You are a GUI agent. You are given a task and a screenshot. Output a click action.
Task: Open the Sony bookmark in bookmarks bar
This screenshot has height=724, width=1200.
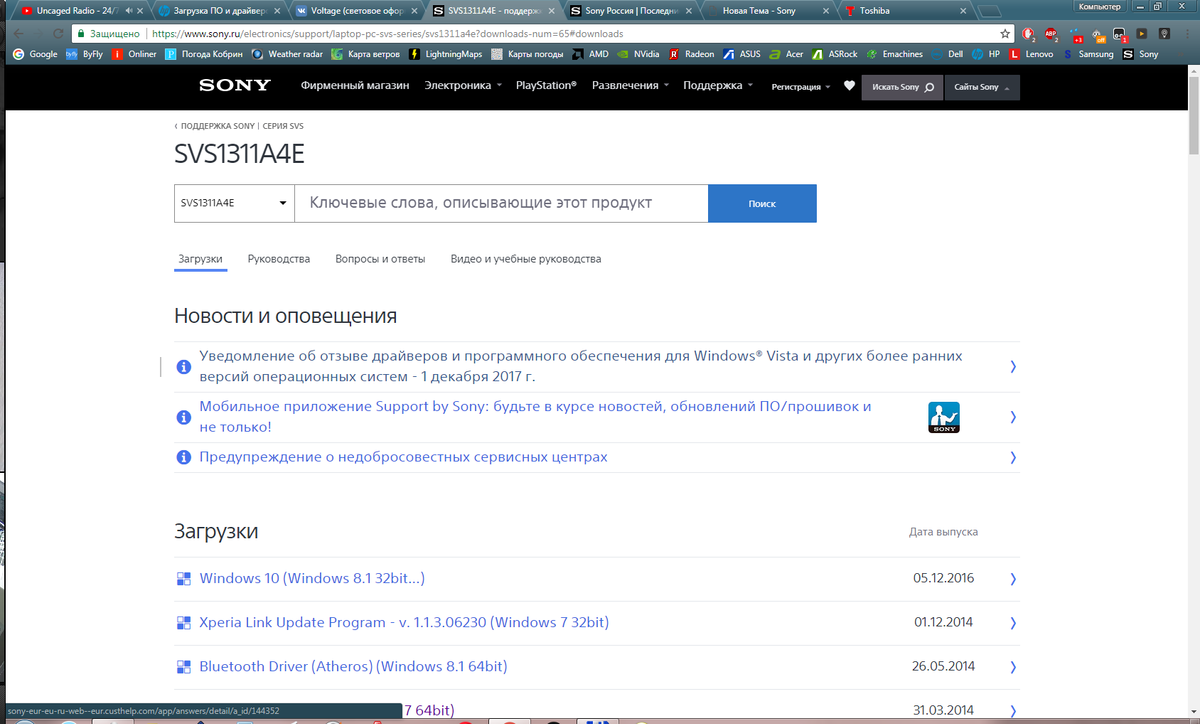1141,54
